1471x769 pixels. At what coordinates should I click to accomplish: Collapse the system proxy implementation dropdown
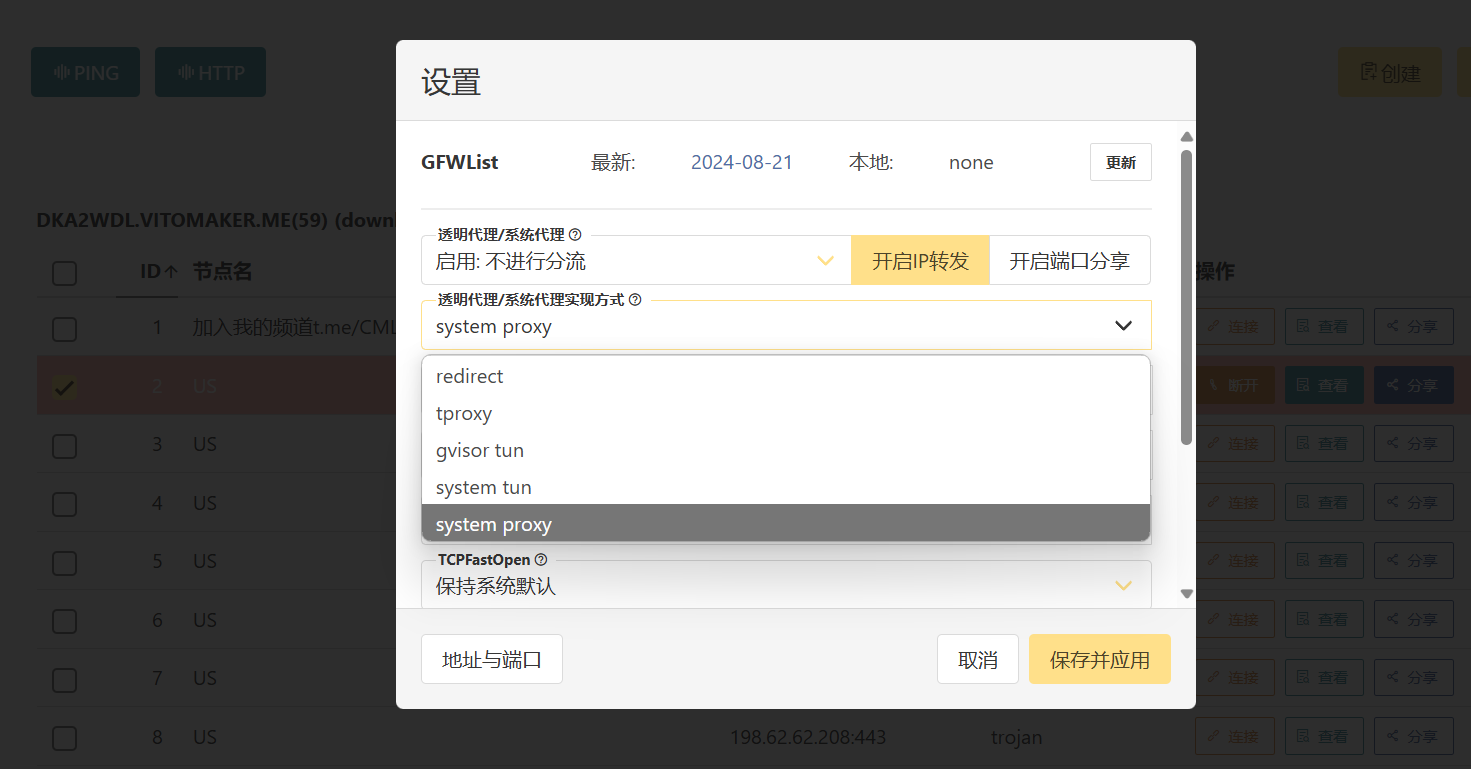click(786, 326)
